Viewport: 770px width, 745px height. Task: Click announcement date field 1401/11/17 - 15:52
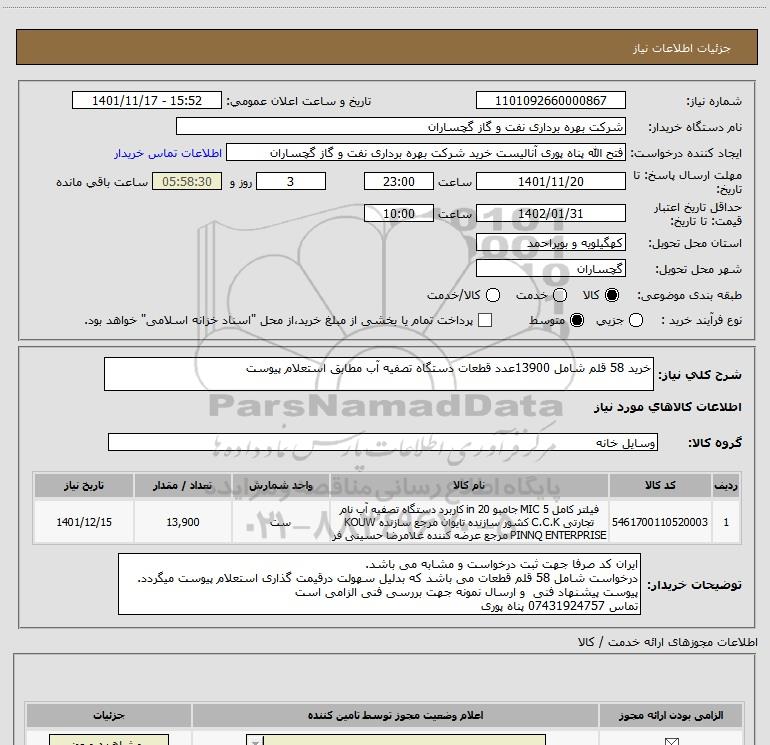point(147,100)
